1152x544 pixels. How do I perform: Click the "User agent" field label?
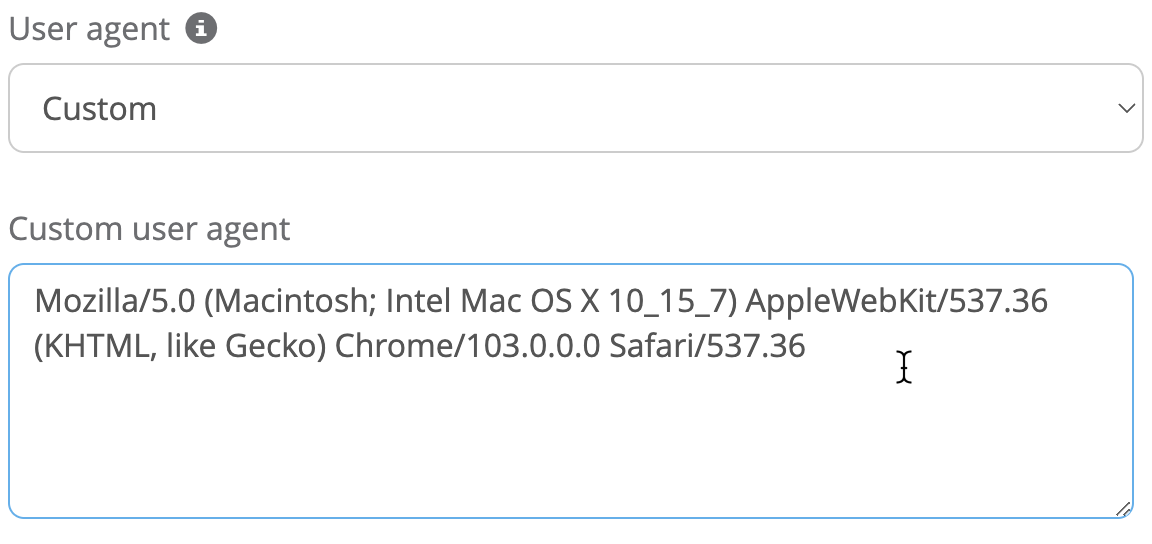(x=90, y=29)
